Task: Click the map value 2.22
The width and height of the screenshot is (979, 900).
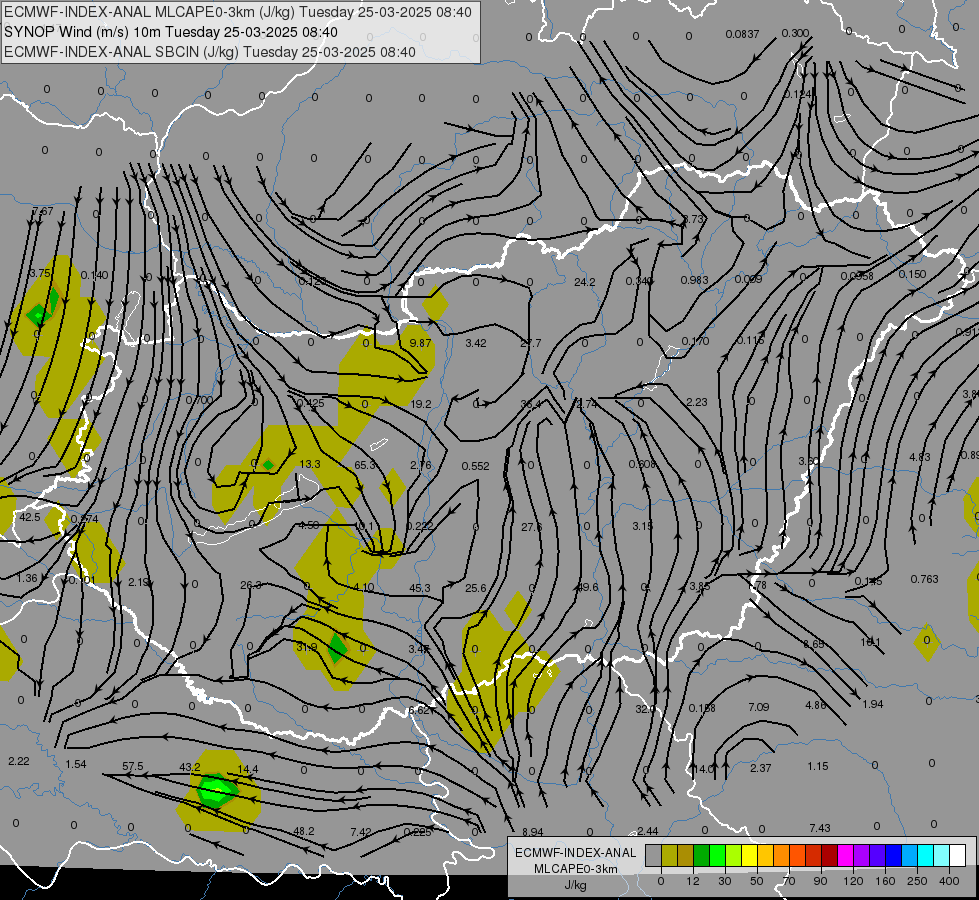Action: click(x=19, y=761)
